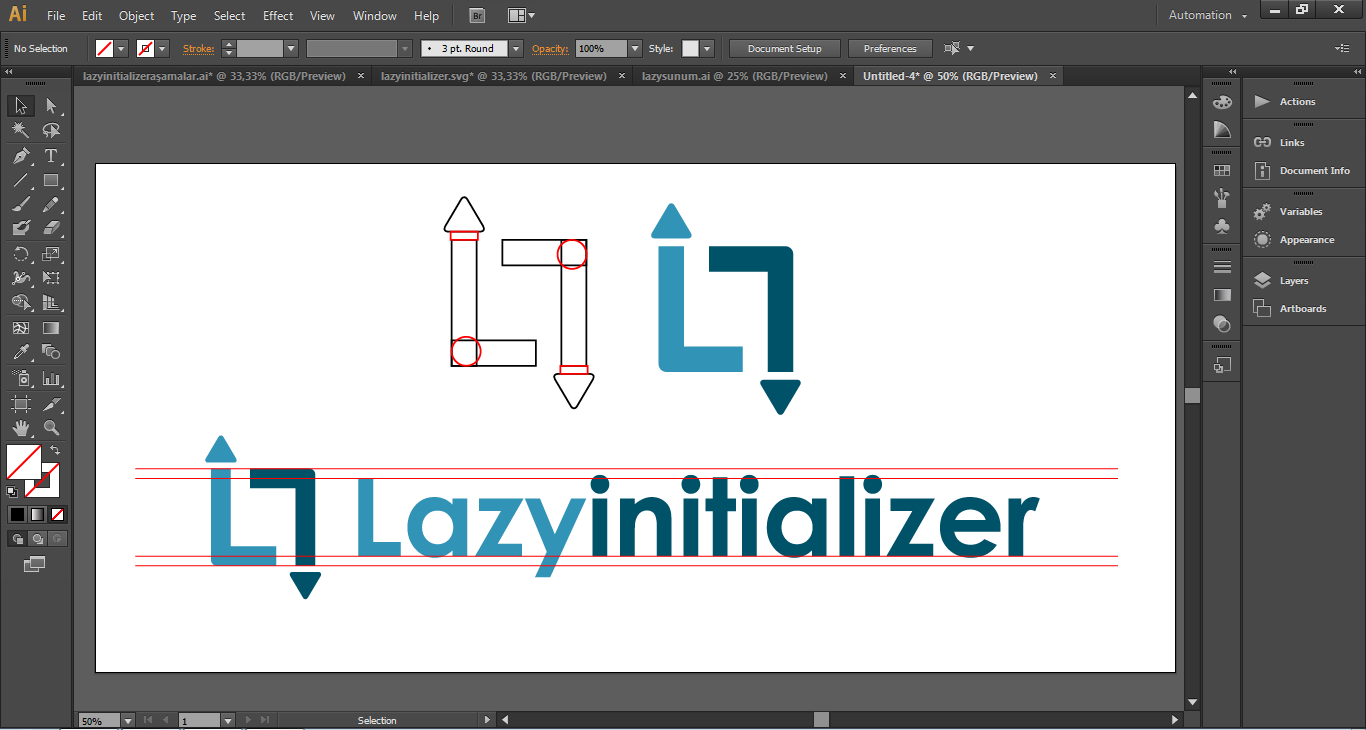Open the 3 pt. Round brush dropdown
This screenshot has width=1366, height=730.
point(516,48)
